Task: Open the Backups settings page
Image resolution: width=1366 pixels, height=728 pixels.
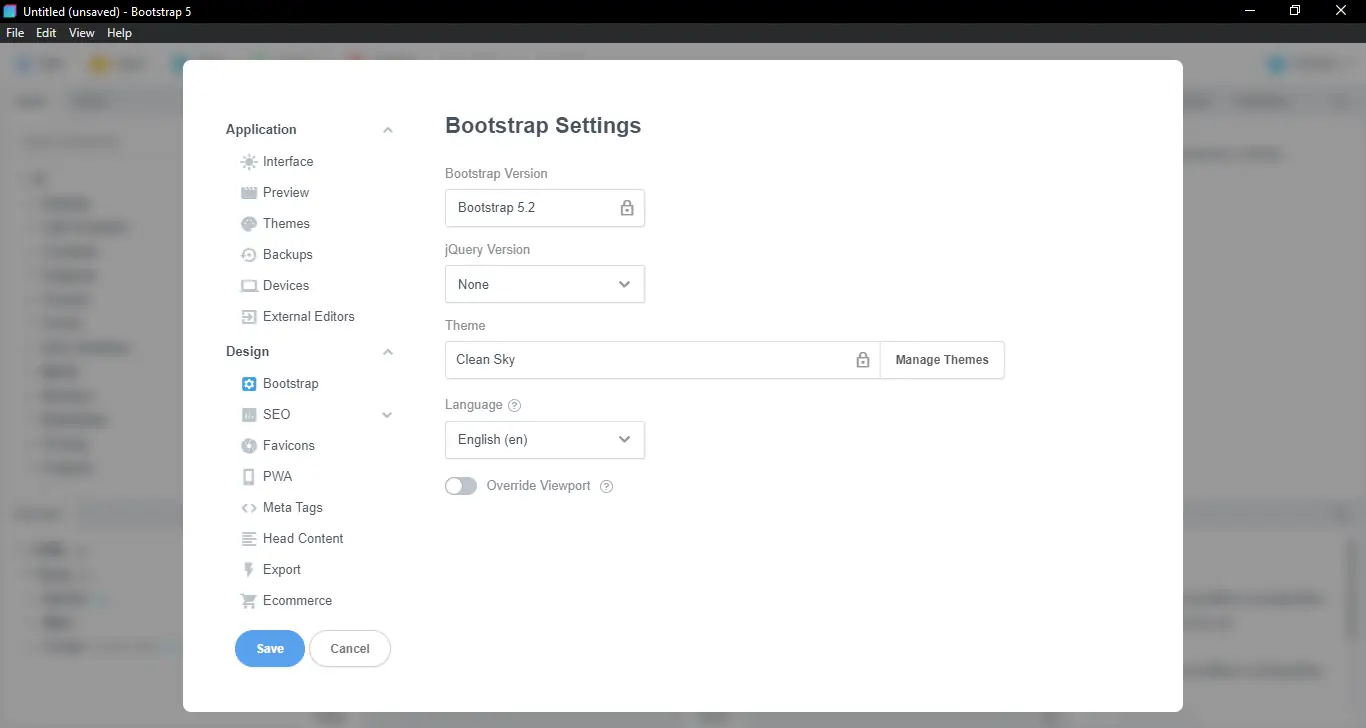Action: [x=288, y=255]
